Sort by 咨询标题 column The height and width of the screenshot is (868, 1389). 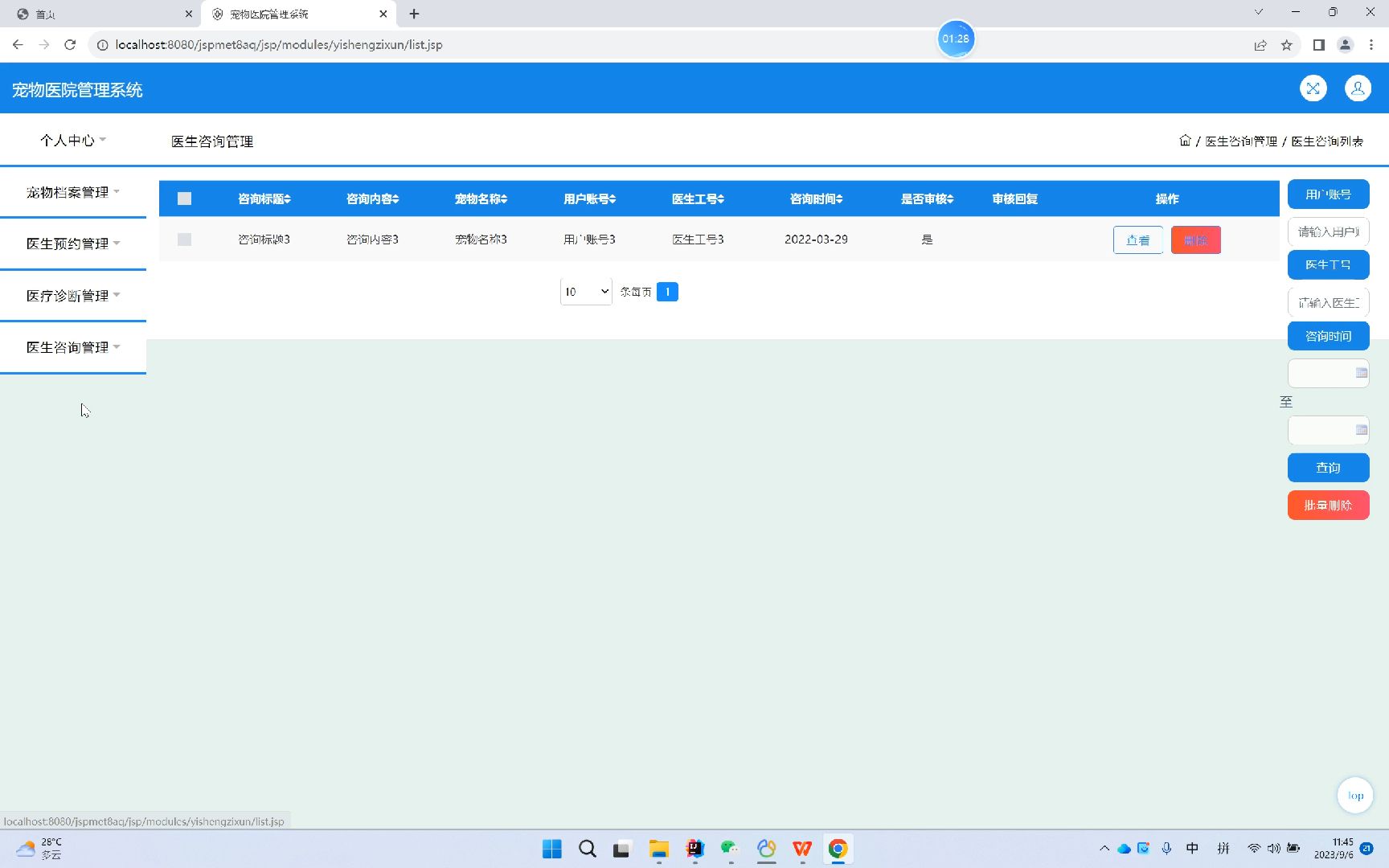(x=264, y=199)
